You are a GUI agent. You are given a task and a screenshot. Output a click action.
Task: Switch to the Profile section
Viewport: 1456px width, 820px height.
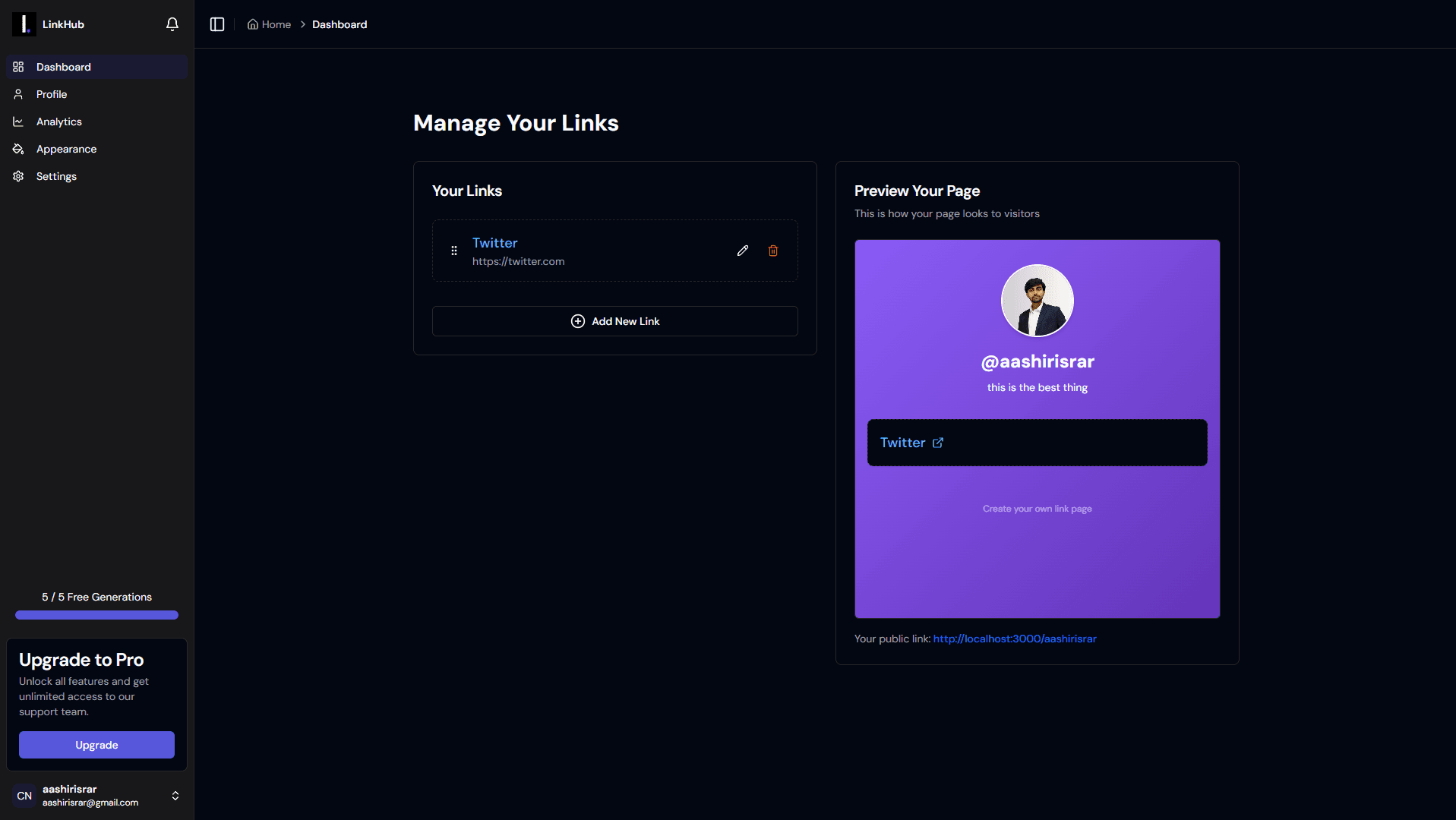(50, 94)
